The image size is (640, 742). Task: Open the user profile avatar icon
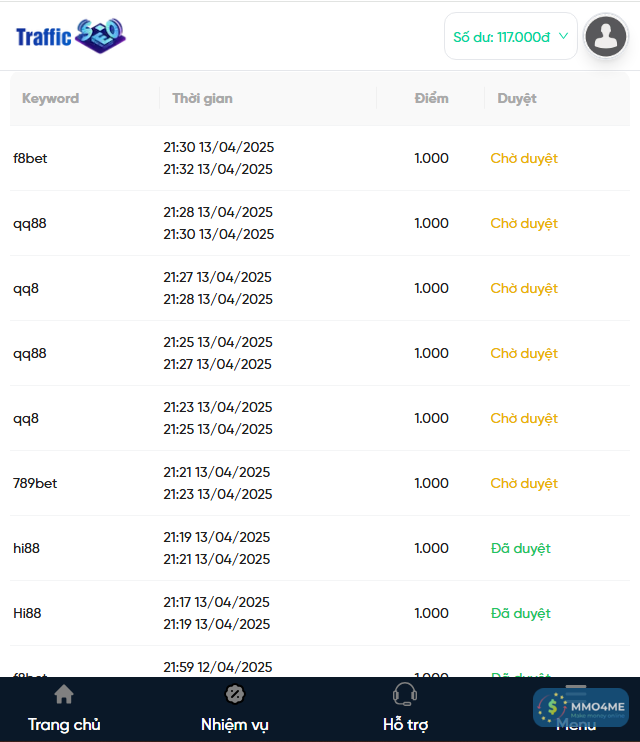coord(605,37)
